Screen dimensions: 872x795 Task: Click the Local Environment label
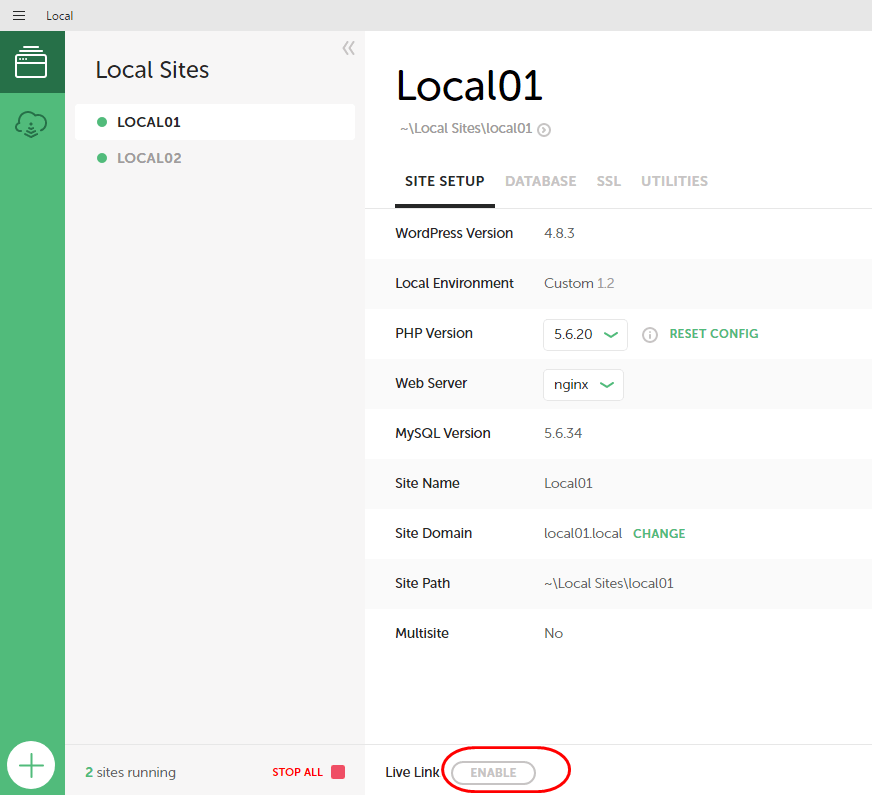[454, 283]
